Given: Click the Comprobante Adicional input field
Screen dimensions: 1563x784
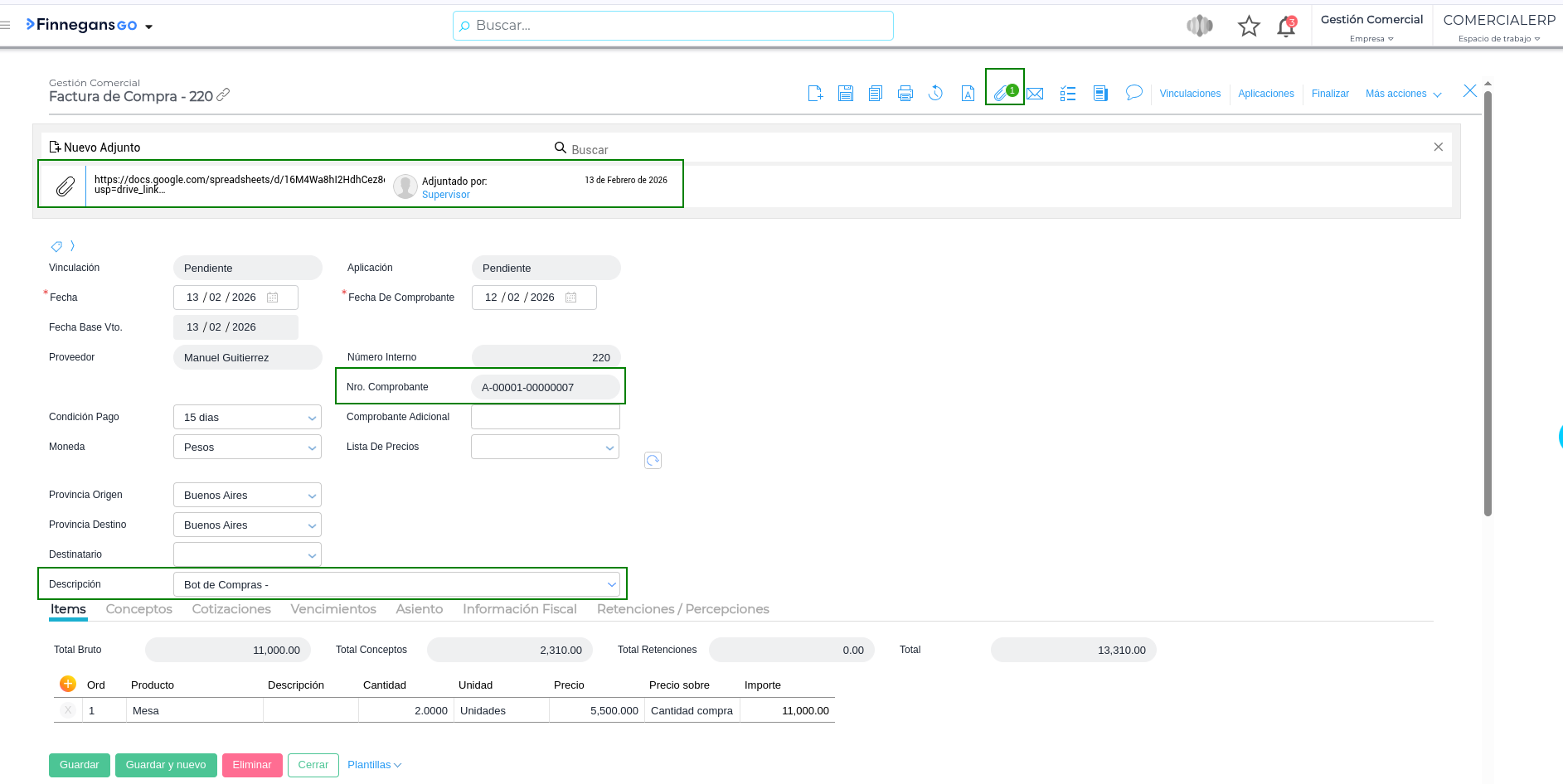Looking at the screenshot, I should (x=545, y=417).
